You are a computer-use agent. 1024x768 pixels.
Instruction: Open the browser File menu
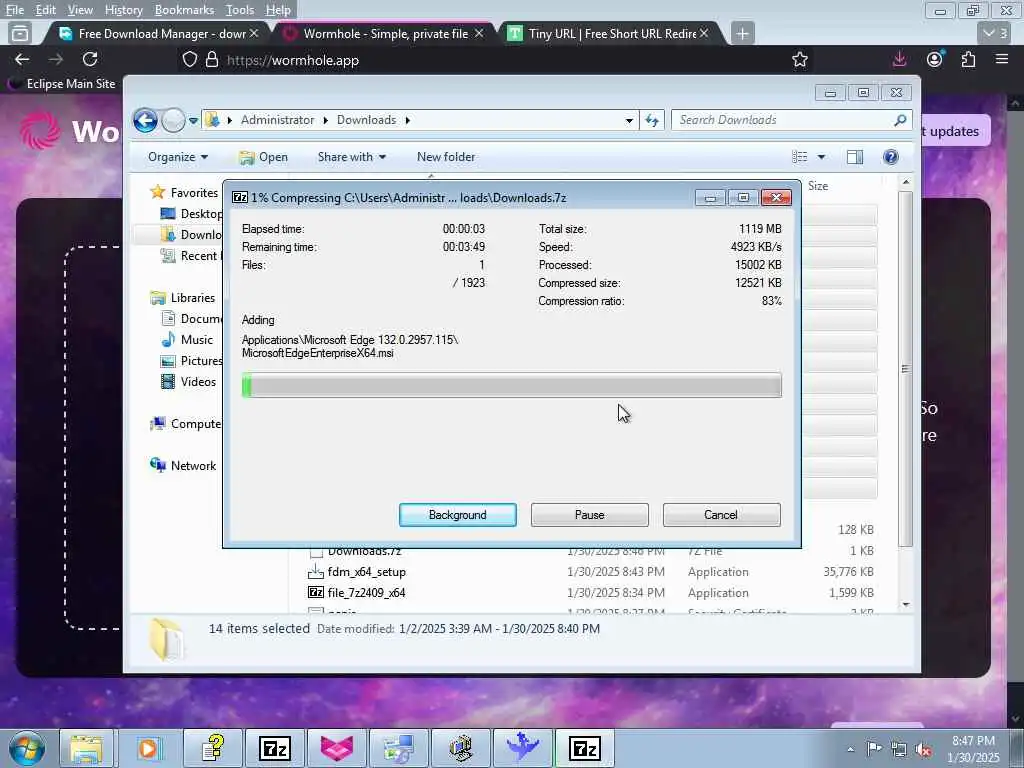tap(14, 10)
